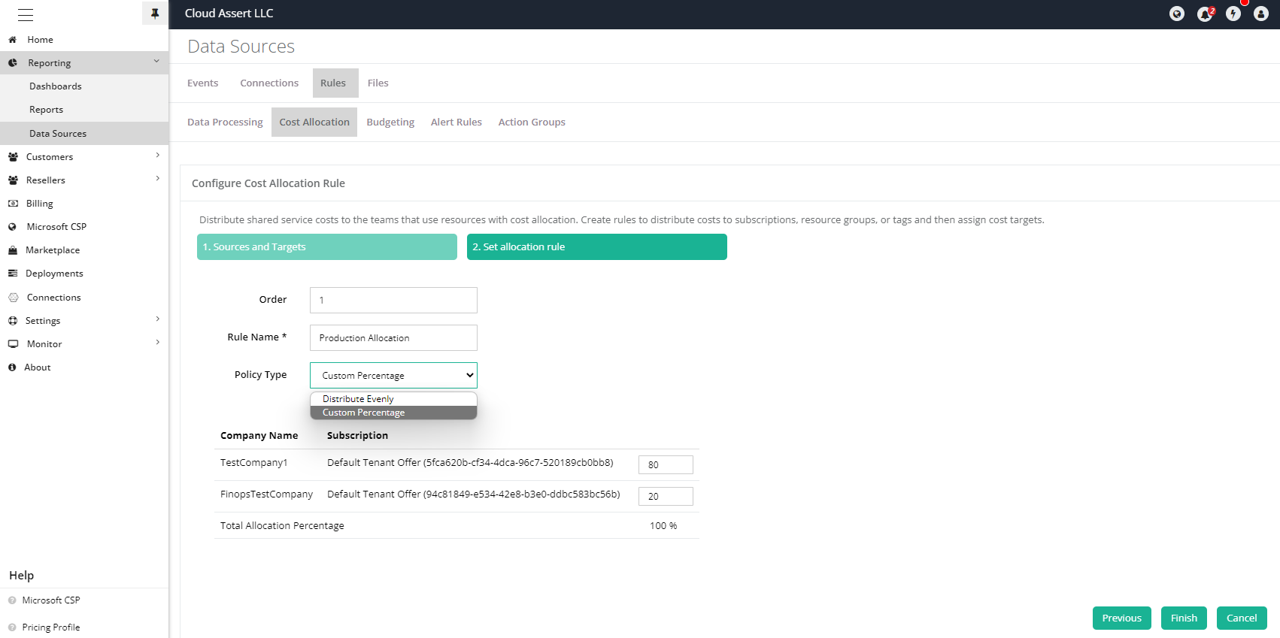Collapse the Reporting menu chevron
The height and width of the screenshot is (638, 1280).
pyautogui.click(x=157, y=62)
